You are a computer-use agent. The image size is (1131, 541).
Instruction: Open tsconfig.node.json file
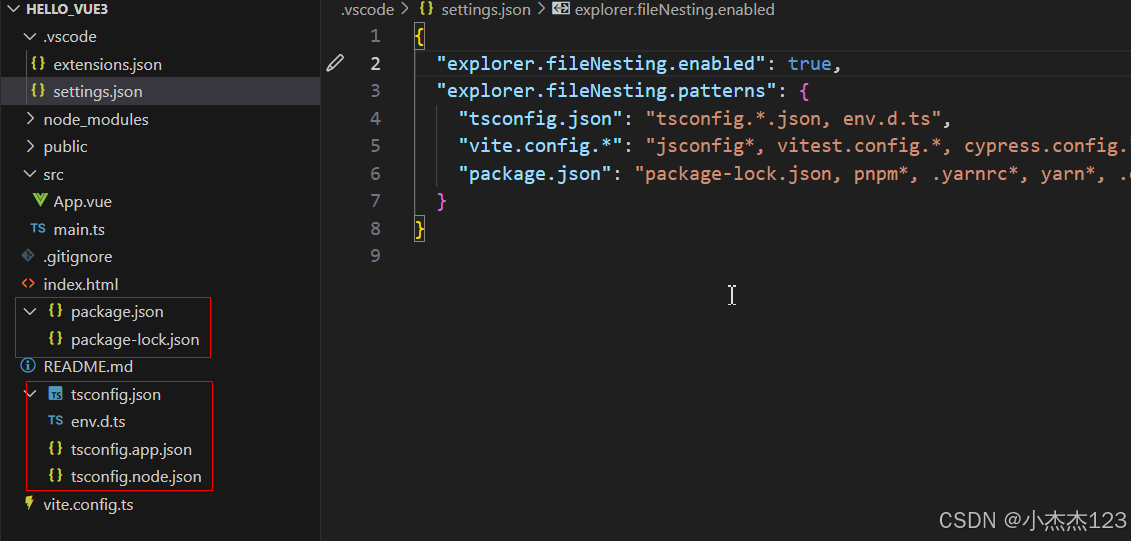pyautogui.click(x=136, y=477)
